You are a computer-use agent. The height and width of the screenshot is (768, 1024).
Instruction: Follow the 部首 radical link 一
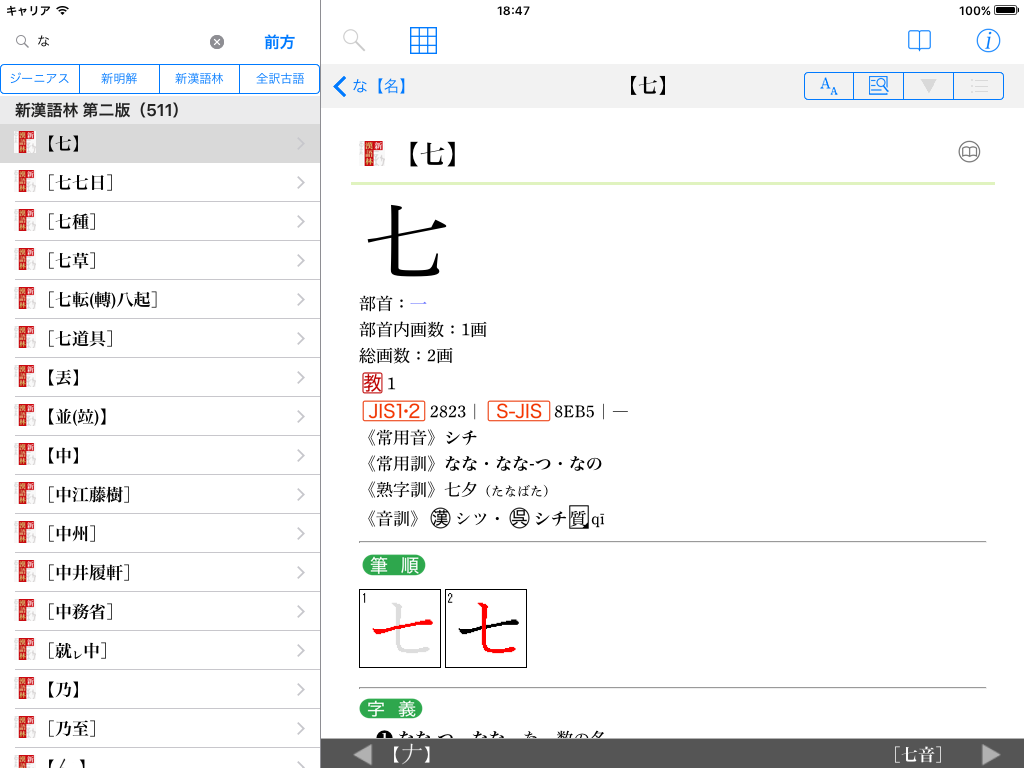(x=419, y=303)
